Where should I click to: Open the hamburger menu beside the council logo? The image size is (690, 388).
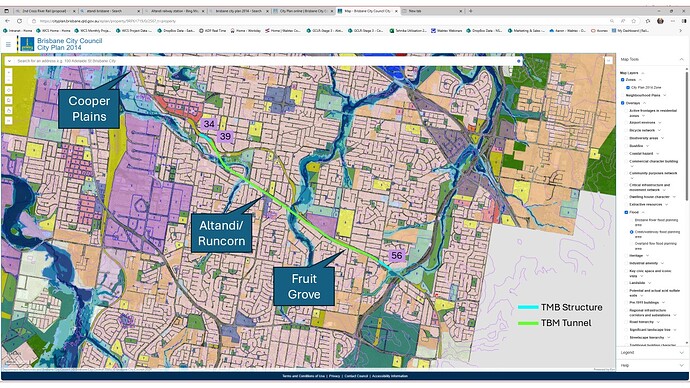[x=8, y=44]
